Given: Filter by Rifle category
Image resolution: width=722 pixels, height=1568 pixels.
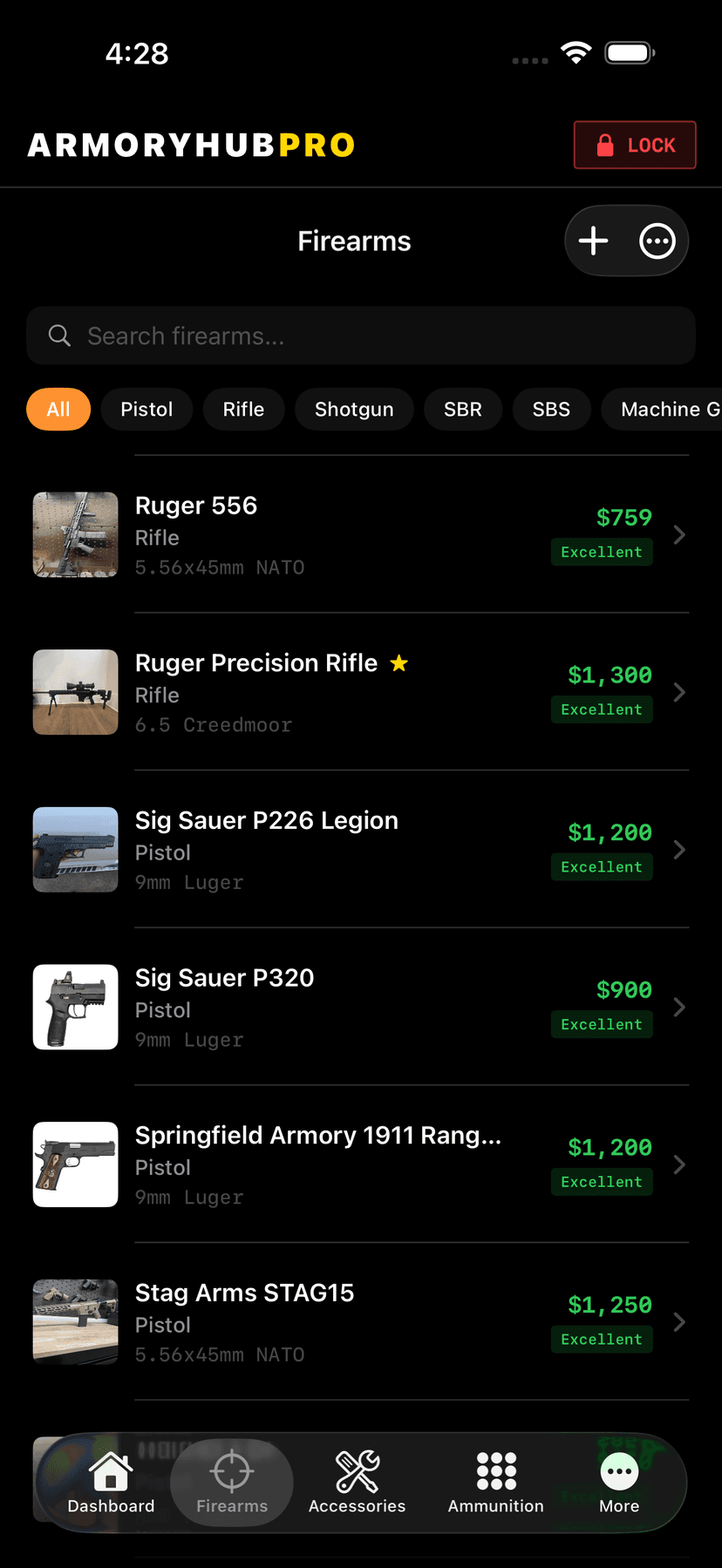Looking at the screenshot, I should tap(243, 410).
